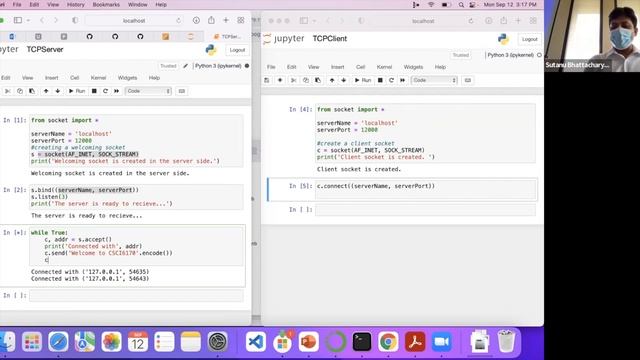Screen dimensions: 640x360
Task: Open History in the macOS menu bar
Action: (x=76, y=4)
